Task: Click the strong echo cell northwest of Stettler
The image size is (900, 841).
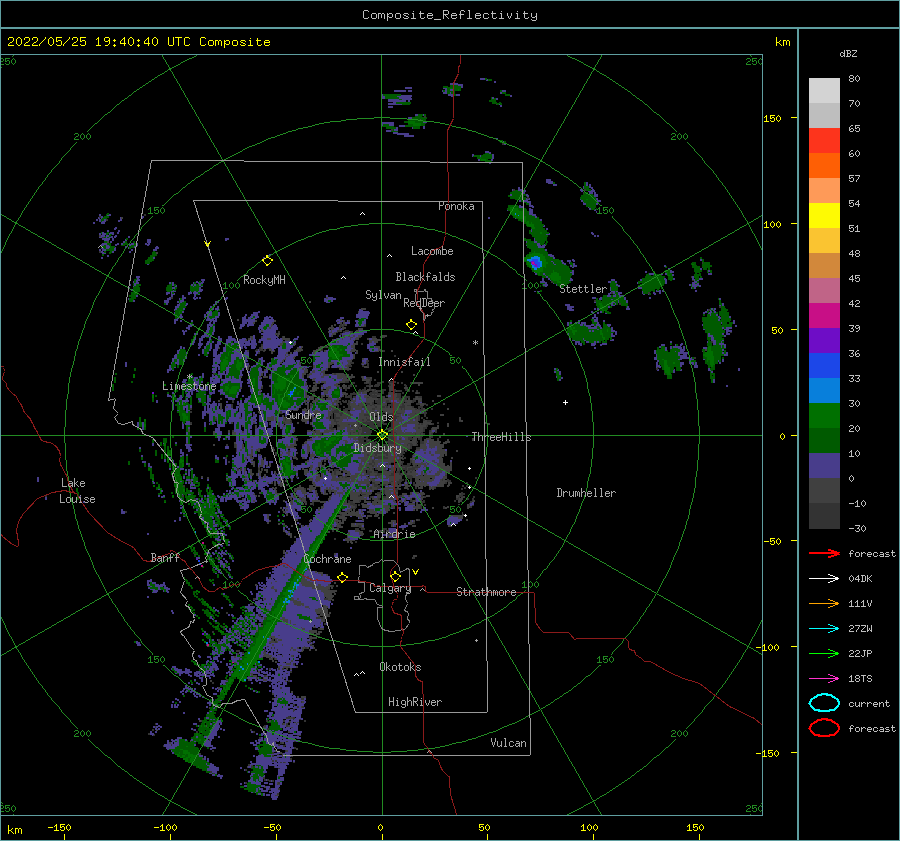Action: point(536,263)
